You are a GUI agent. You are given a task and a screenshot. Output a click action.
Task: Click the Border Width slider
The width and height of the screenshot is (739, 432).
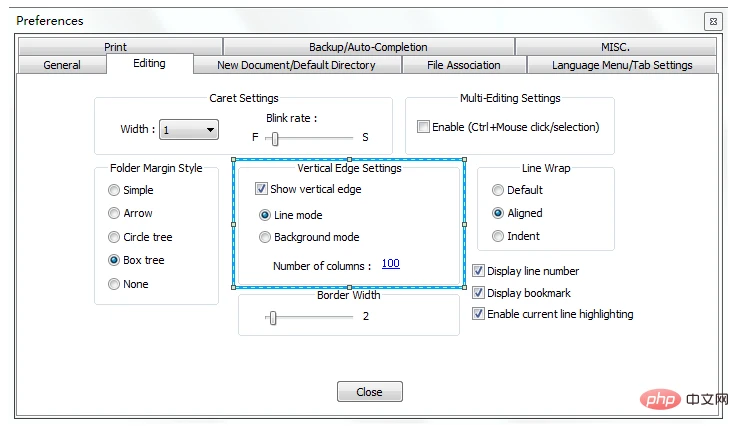(x=272, y=317)
